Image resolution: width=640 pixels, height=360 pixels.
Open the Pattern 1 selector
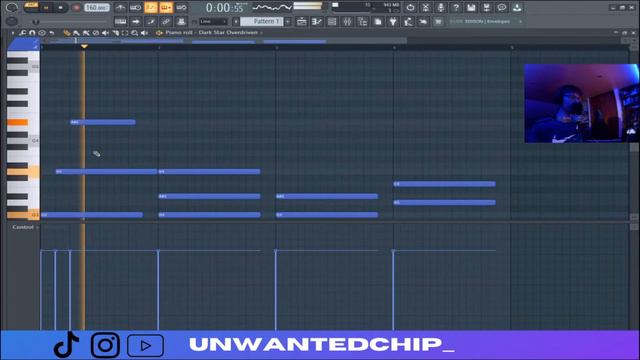262,21
